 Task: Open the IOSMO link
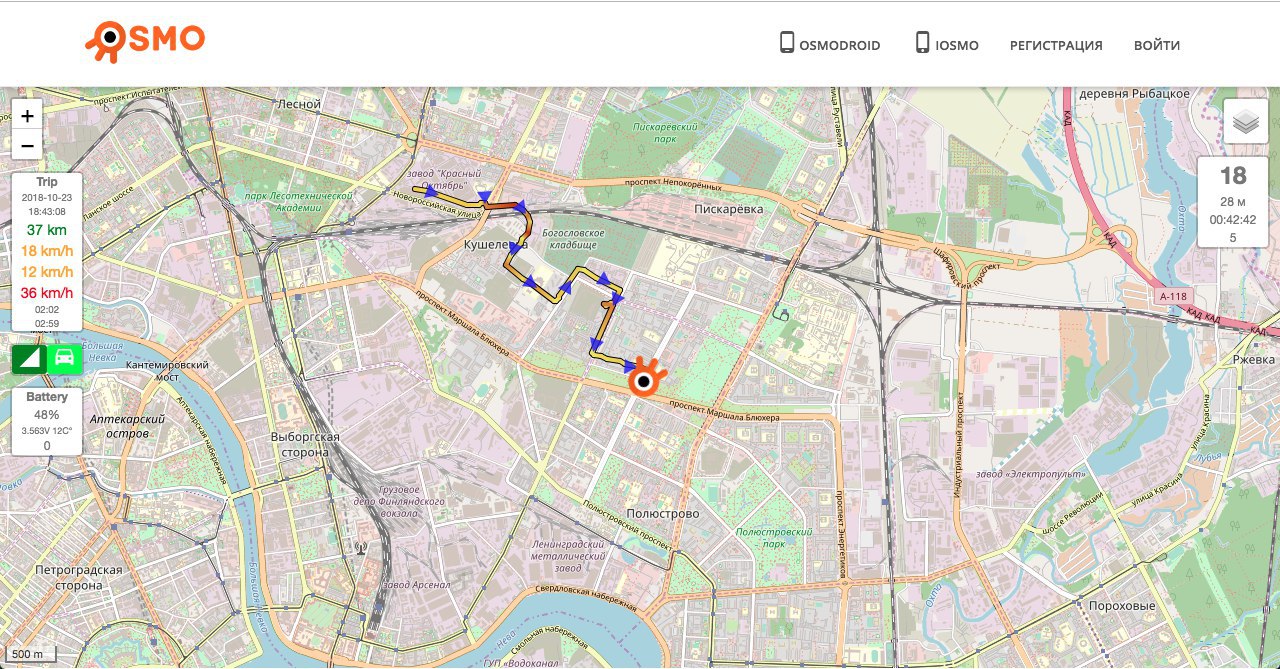click(946, 44)
